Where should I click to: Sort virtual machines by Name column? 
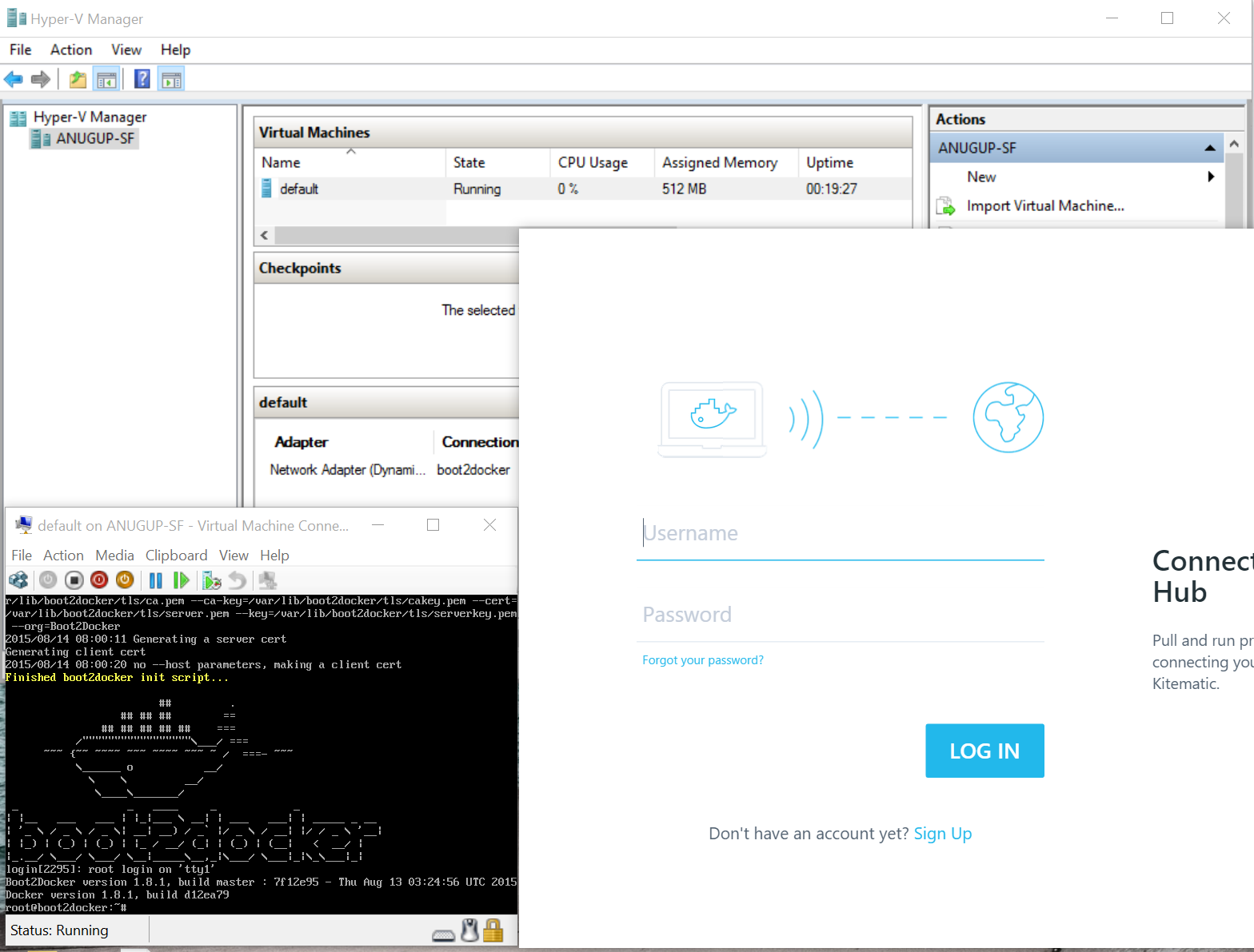(350, 162)
